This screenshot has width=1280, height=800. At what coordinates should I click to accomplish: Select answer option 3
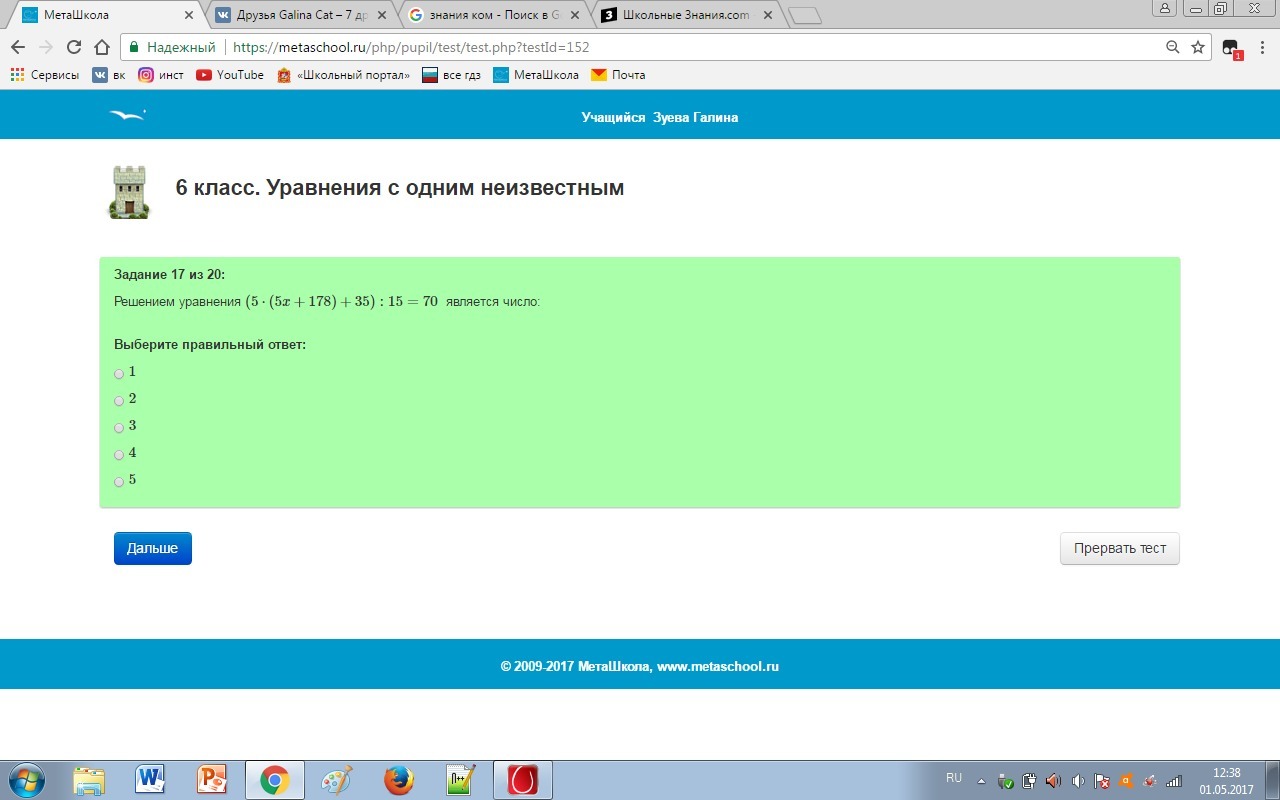pos(119,428)
